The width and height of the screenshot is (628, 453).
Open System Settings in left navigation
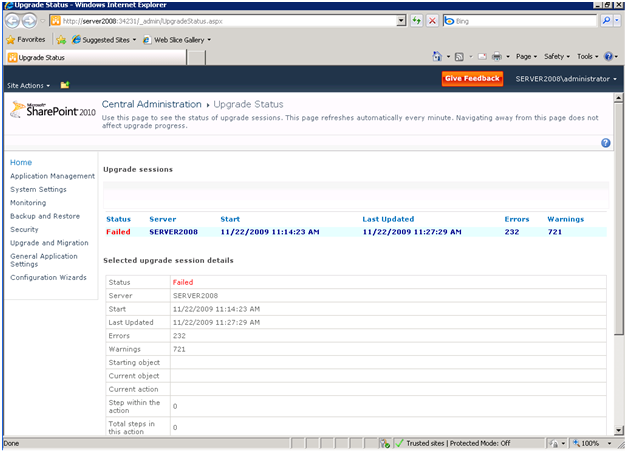(x=38, y=189)
